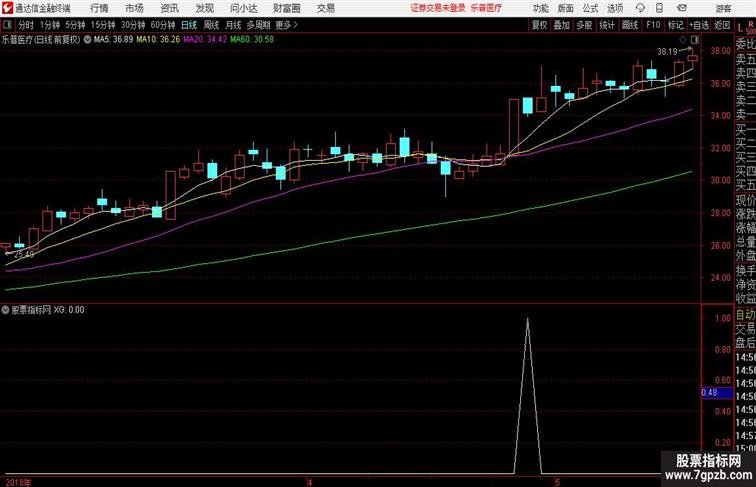Open the 版面 menu

(x=565, y=9)
